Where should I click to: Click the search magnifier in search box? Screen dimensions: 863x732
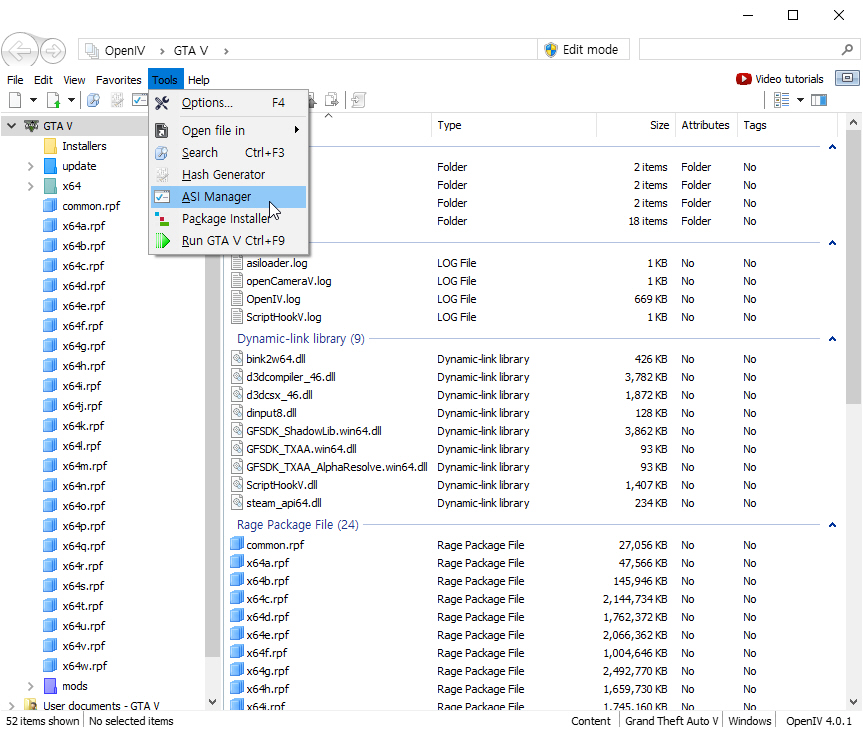(847, 50)
